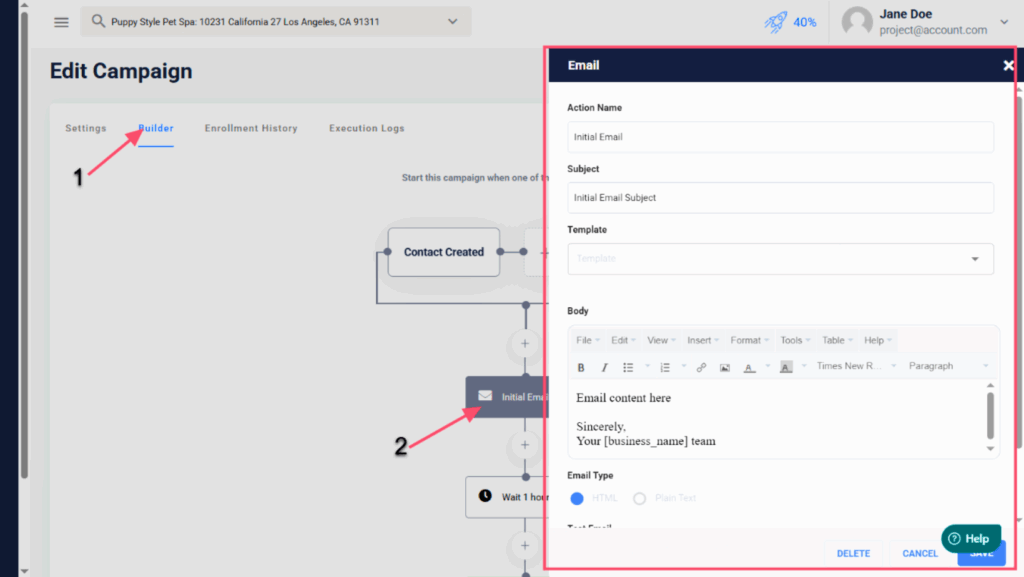Select the HTML email type
Viewport: 1024px width, 577px height.
(577, 498)
